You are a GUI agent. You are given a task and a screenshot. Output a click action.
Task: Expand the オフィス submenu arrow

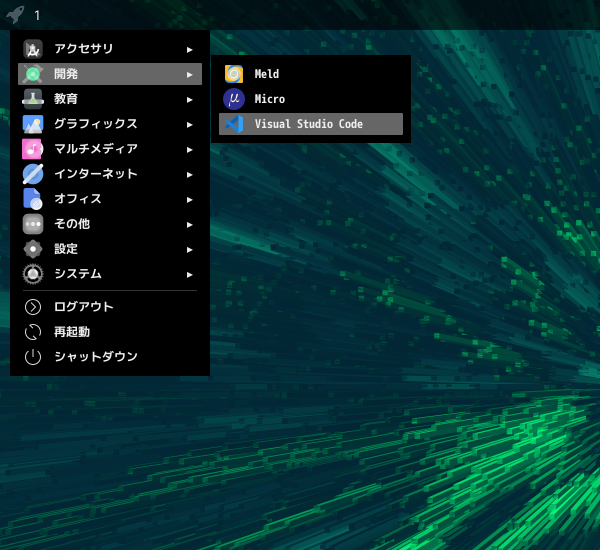[x=189, y=200]
